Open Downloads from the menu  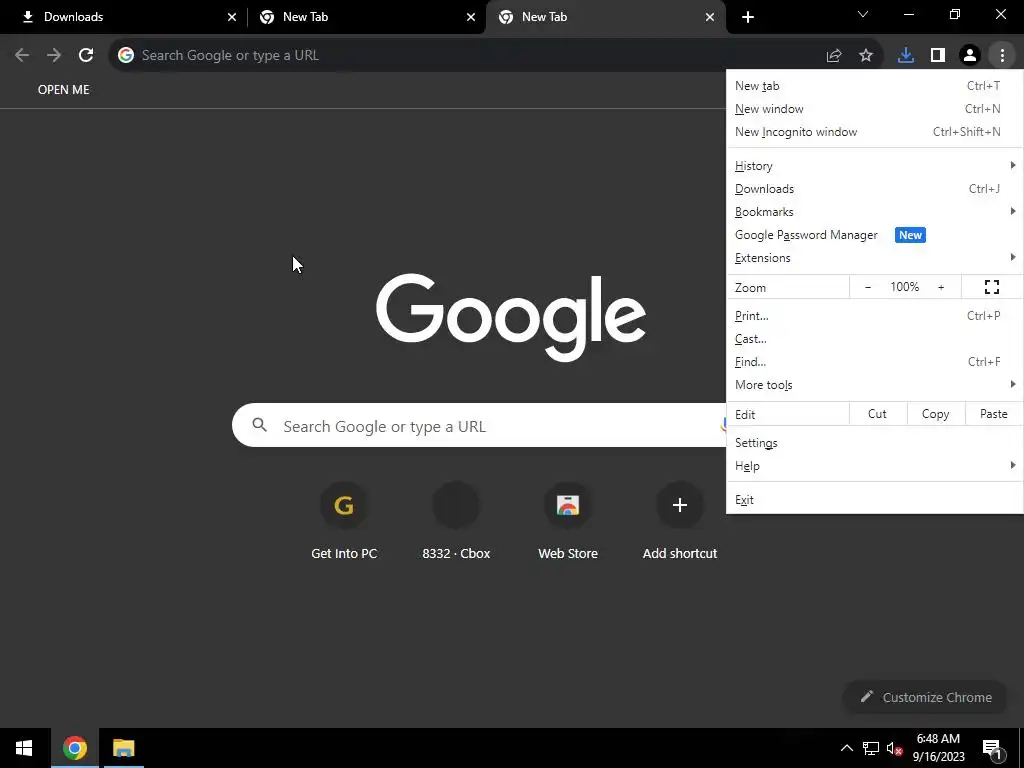pos(874,189)
